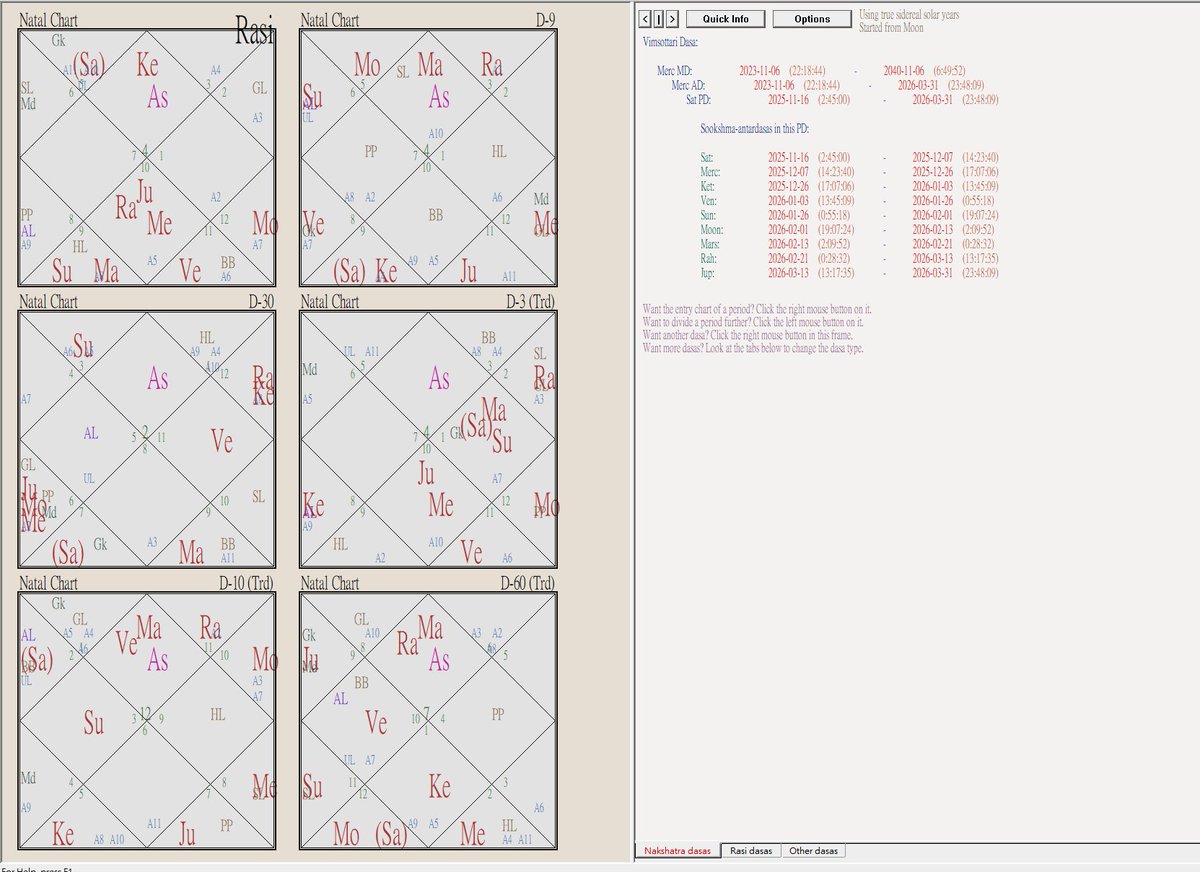Switch to the Rasi dasas tab
The width and height of the screenshot is (1200, 872).
749,851
